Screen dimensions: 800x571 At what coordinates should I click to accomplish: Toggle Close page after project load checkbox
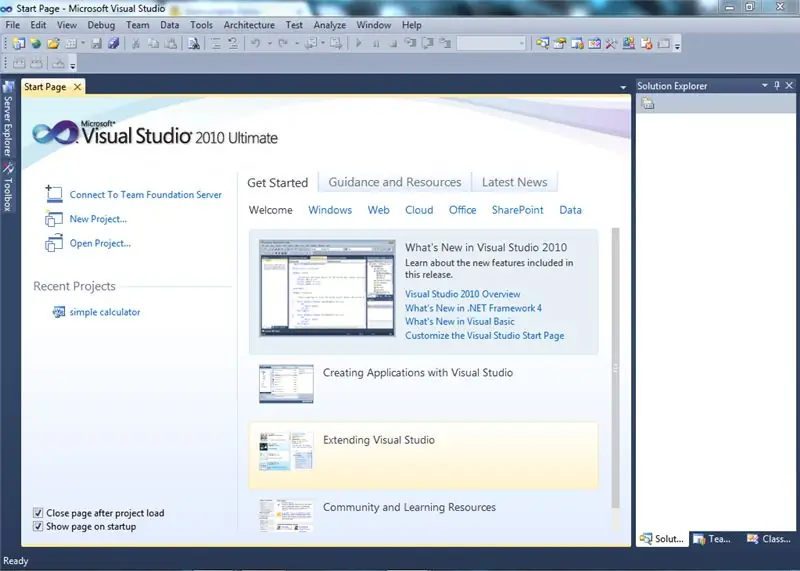click(x=38, y=513)
